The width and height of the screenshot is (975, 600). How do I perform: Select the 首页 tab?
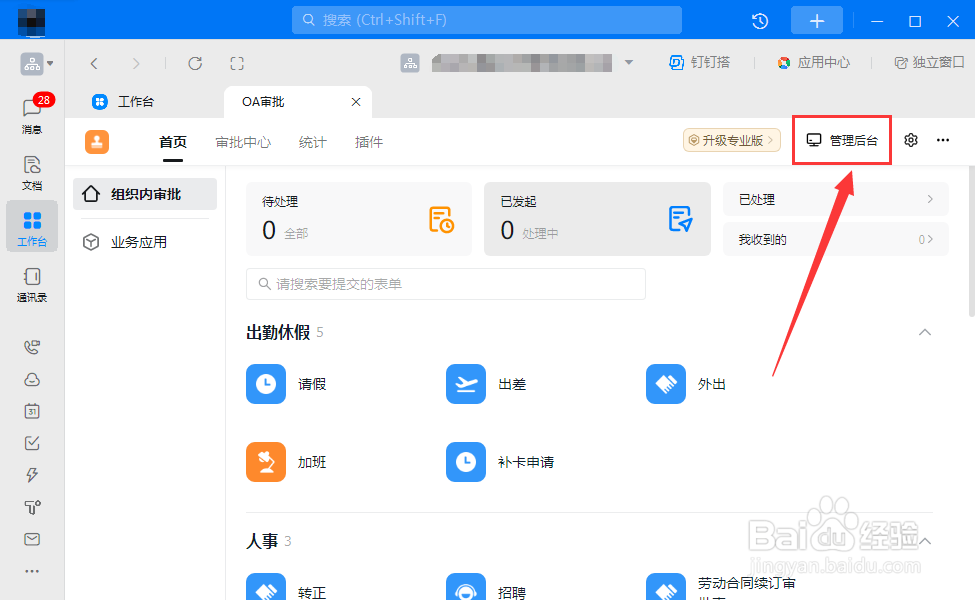click(173, 142)
